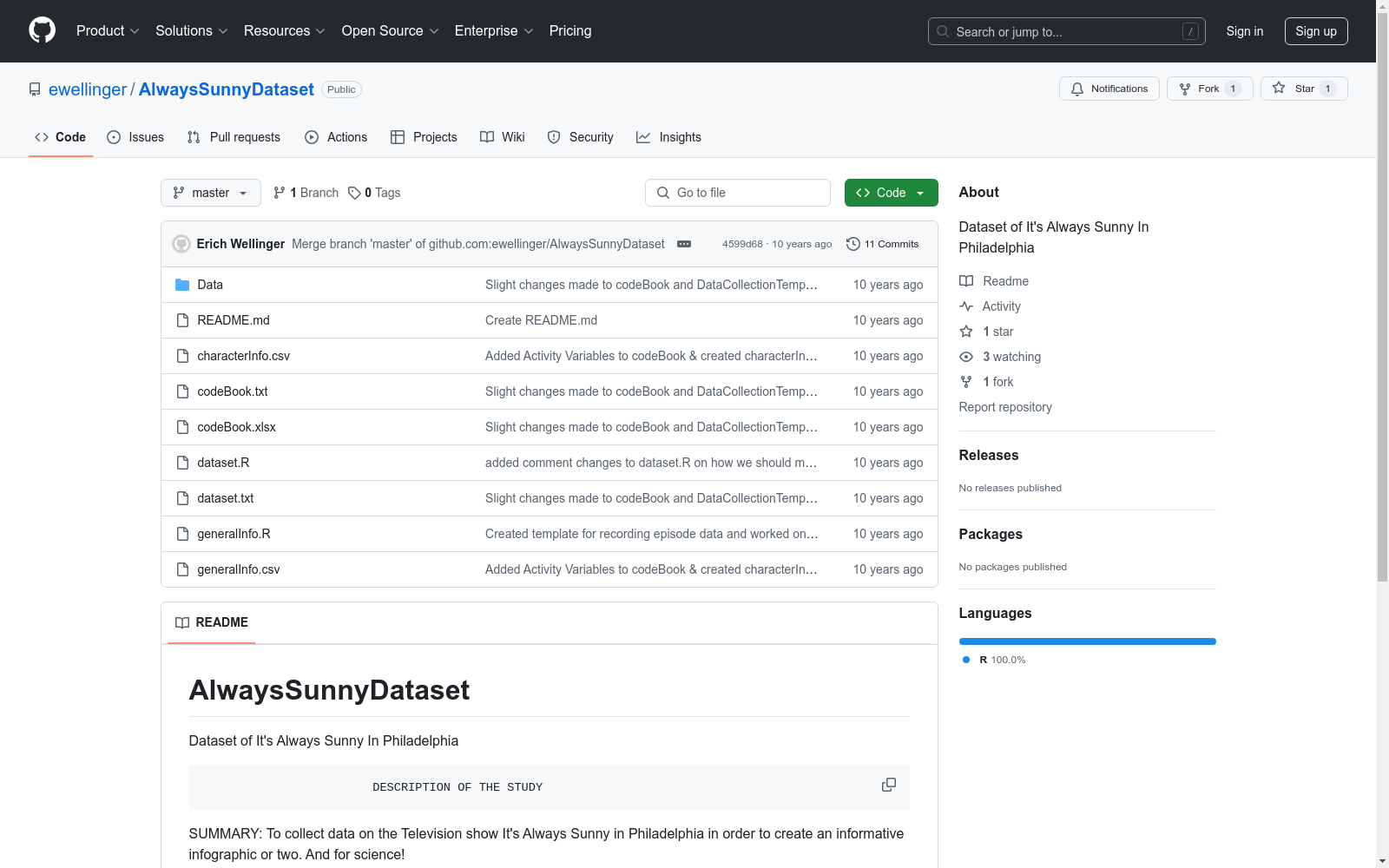Open the codeBook.xlsx file
The image size is (1389, 868).
click(x=236, y=427)
